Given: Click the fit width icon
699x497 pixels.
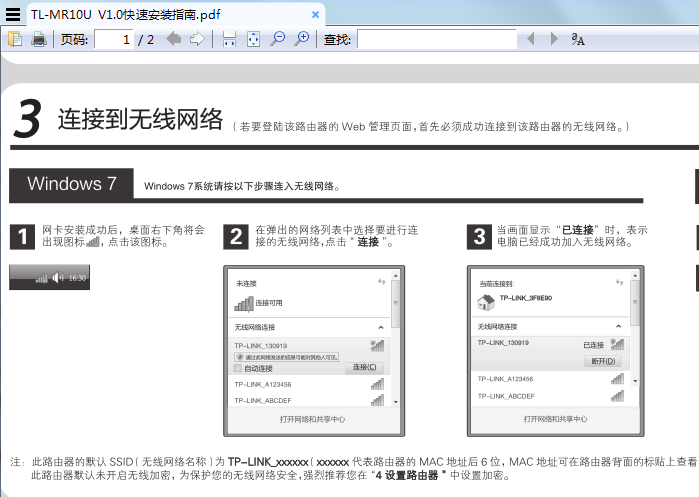Looking at the screenshot, I should point(229,39).
